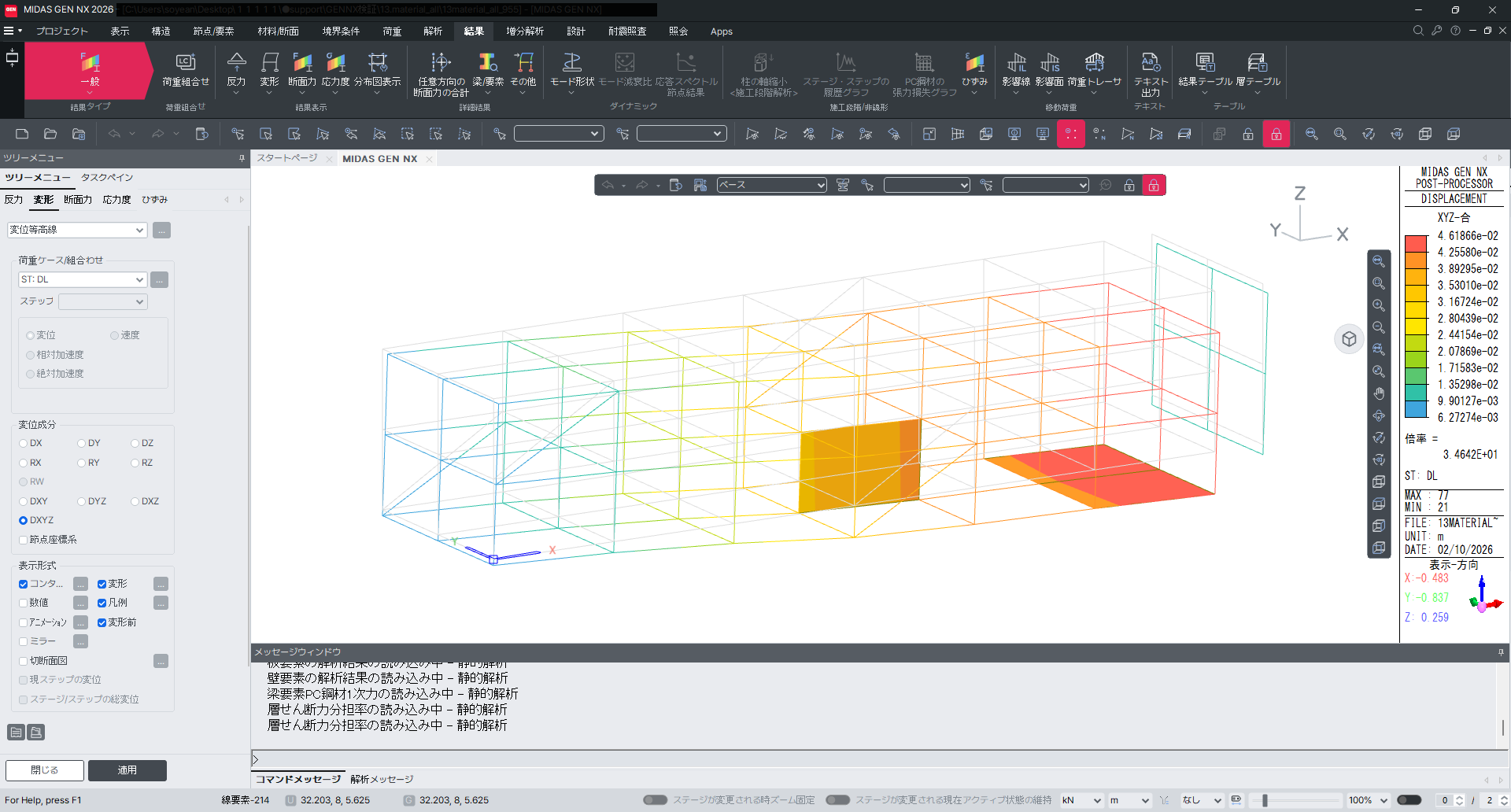Open the ひずみ strain ribbon icon
1511x812 pixels.
974,69
